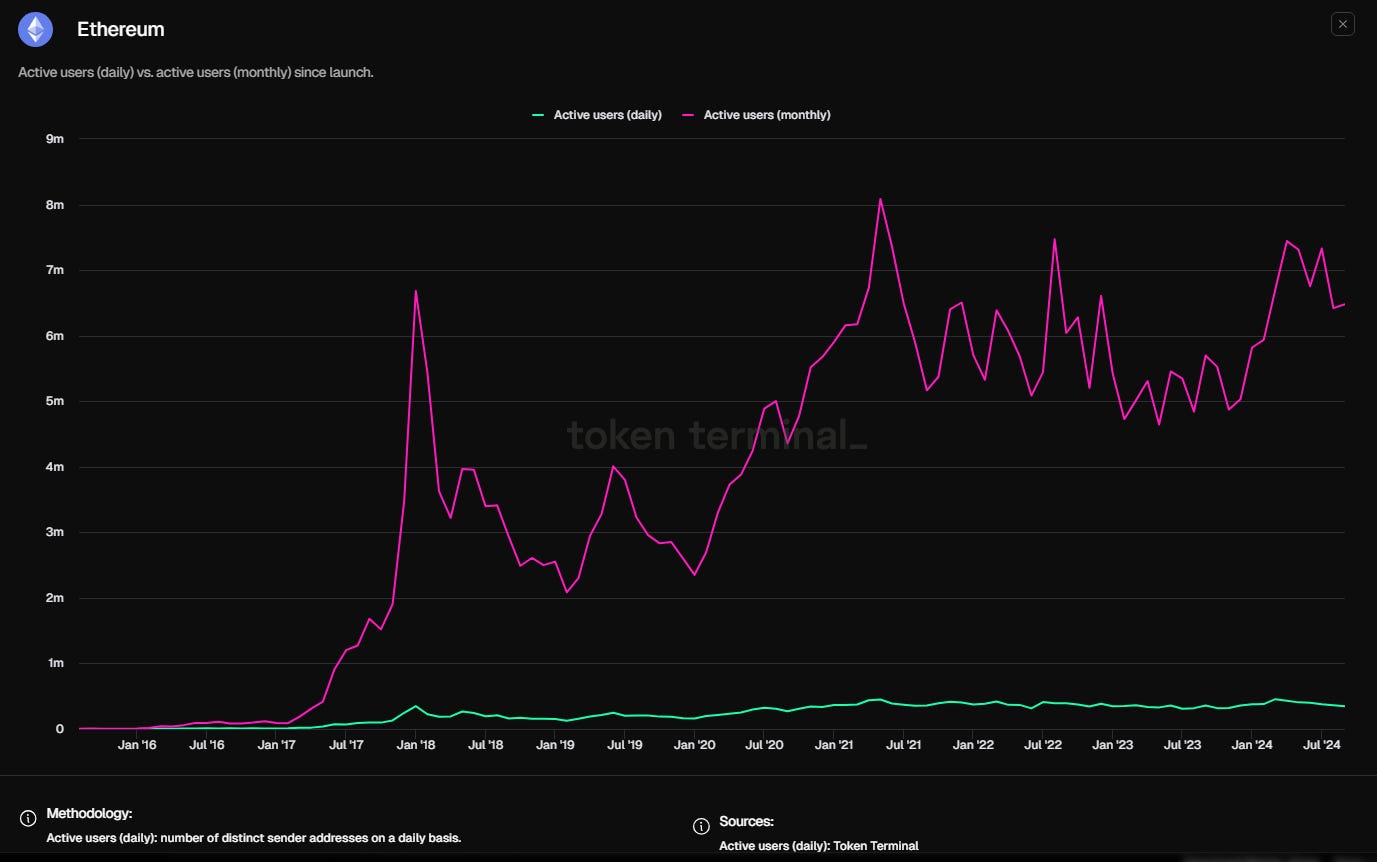Click the Sources heading
Viewport: 1377px width, 862px height.
[746, 822]
